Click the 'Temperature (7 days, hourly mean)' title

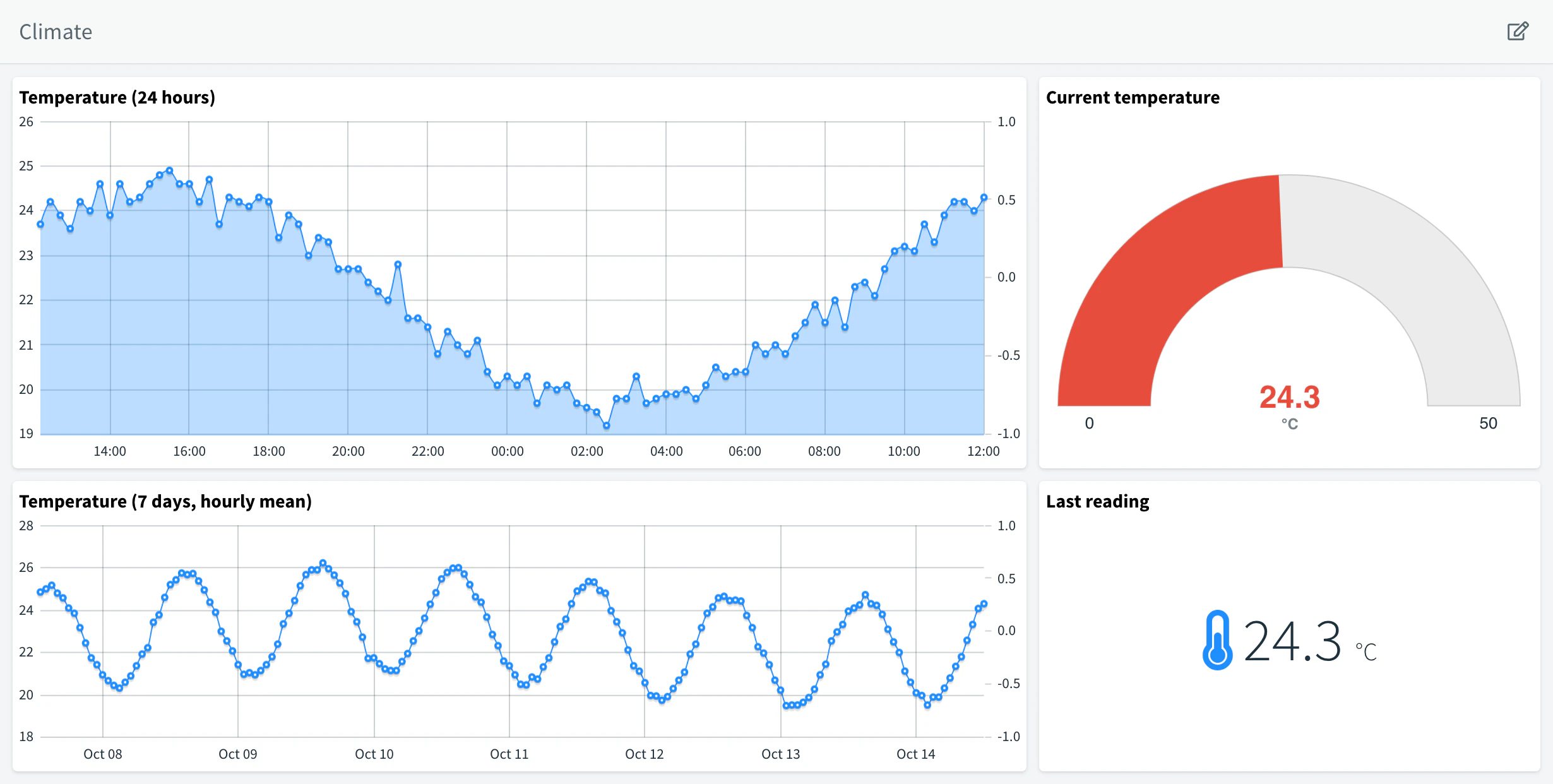[165, 501]
